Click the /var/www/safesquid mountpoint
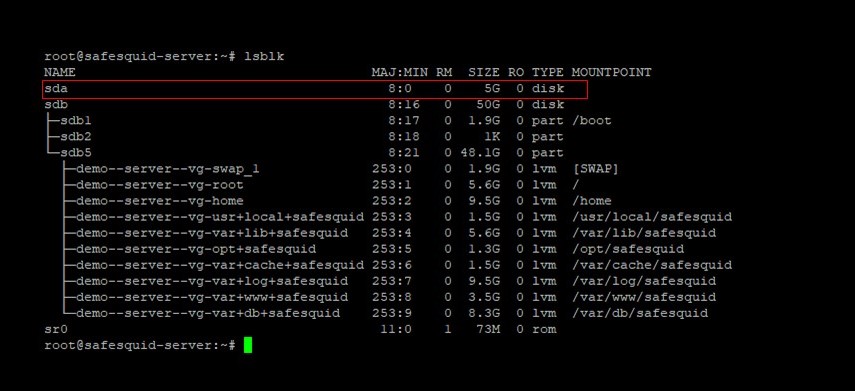This screenshot has height=391, width=855. pyautogui.click(x=644, y=297)
